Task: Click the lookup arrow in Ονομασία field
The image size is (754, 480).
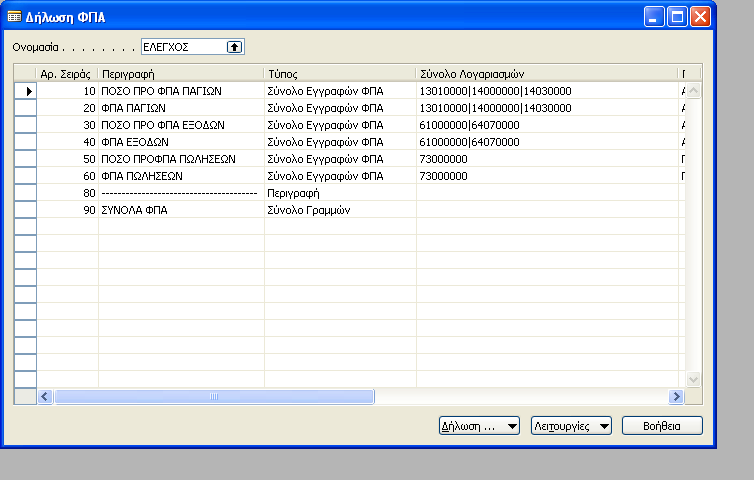Action: pos(234,47)
